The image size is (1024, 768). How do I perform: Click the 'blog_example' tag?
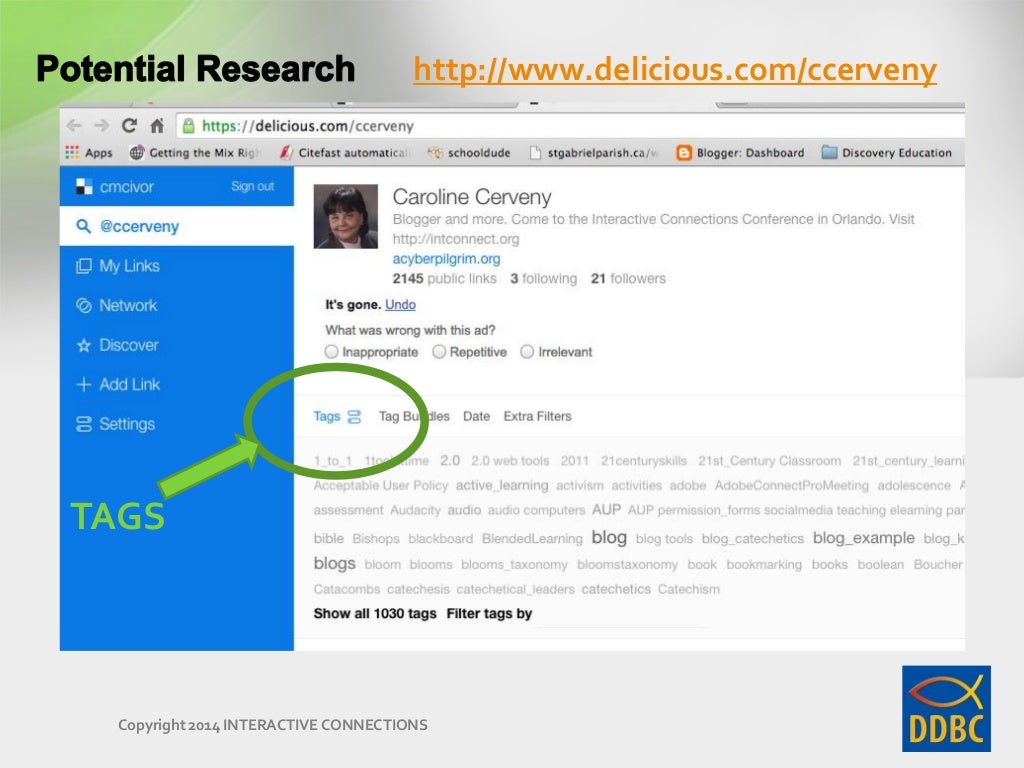[x=864, y=538]
